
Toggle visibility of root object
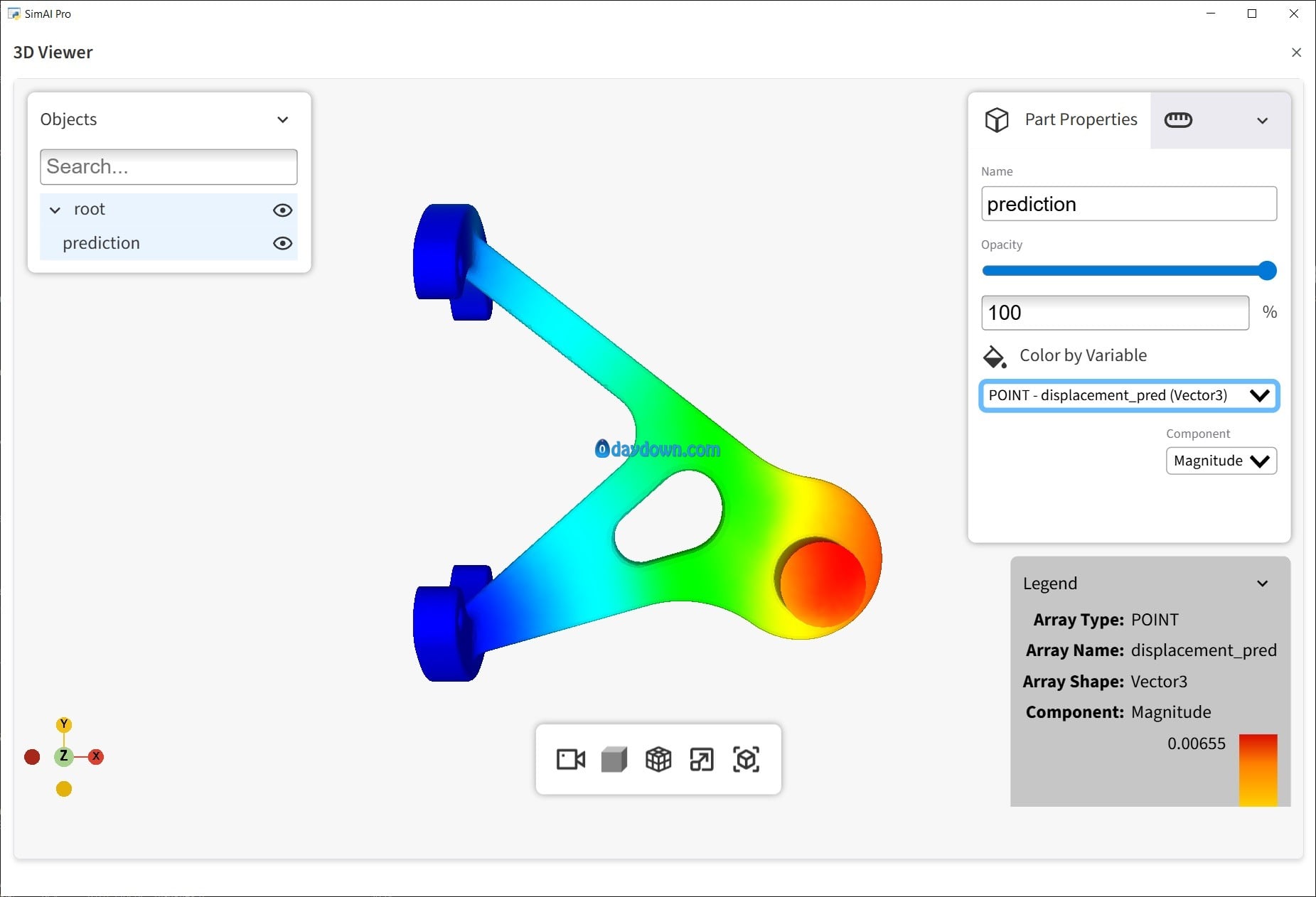pyautogui.click(x=282, y=210)
